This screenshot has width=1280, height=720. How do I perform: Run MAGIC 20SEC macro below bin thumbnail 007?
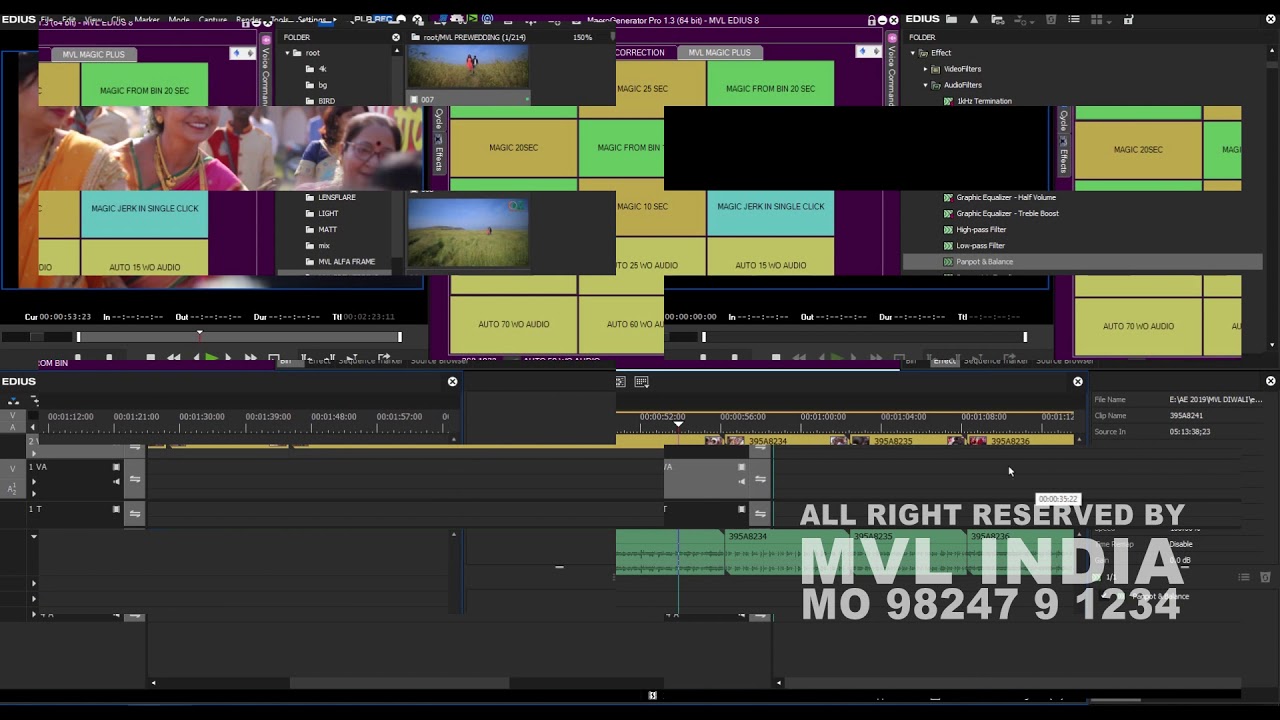[x=513, y=148]
